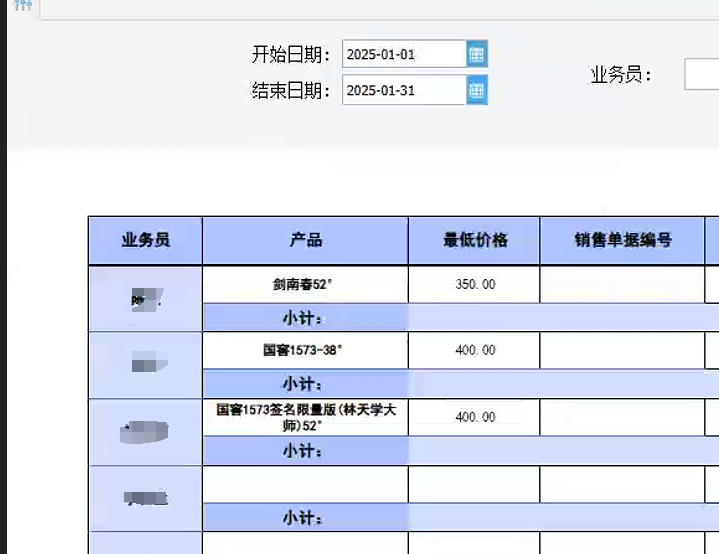The height and width of the screenshot is (554, 719).
Task: Click 销售单据编号 cell in 剑南春52° row
Action: point(622,284)
